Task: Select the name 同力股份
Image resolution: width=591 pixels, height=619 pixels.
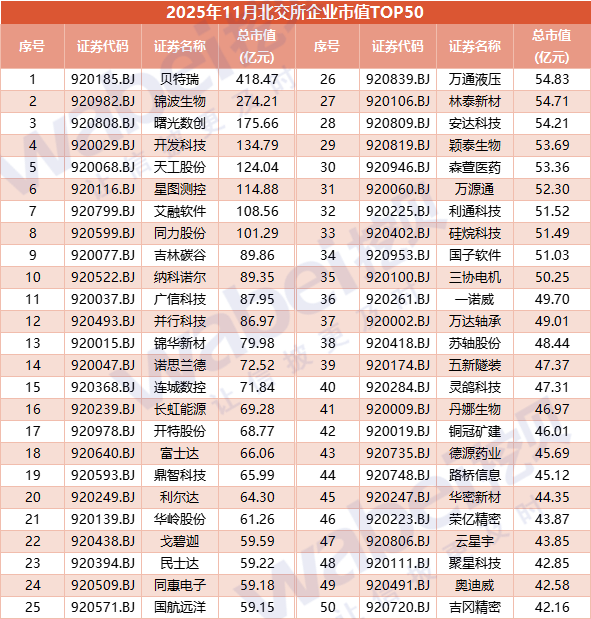Action: 180,233
